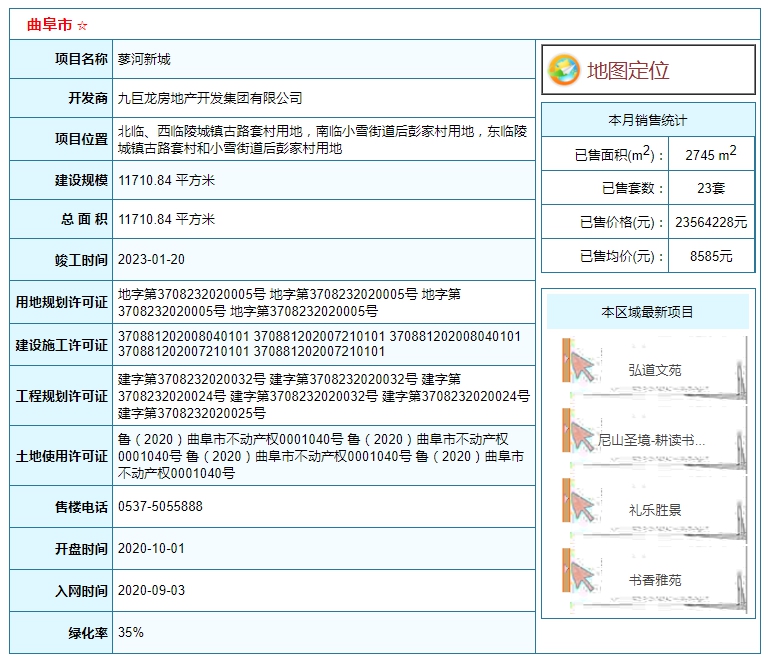Viewport: 773px width, 664px height.
Task: Click the average price 8585元
Action: (x=711, y=256)
